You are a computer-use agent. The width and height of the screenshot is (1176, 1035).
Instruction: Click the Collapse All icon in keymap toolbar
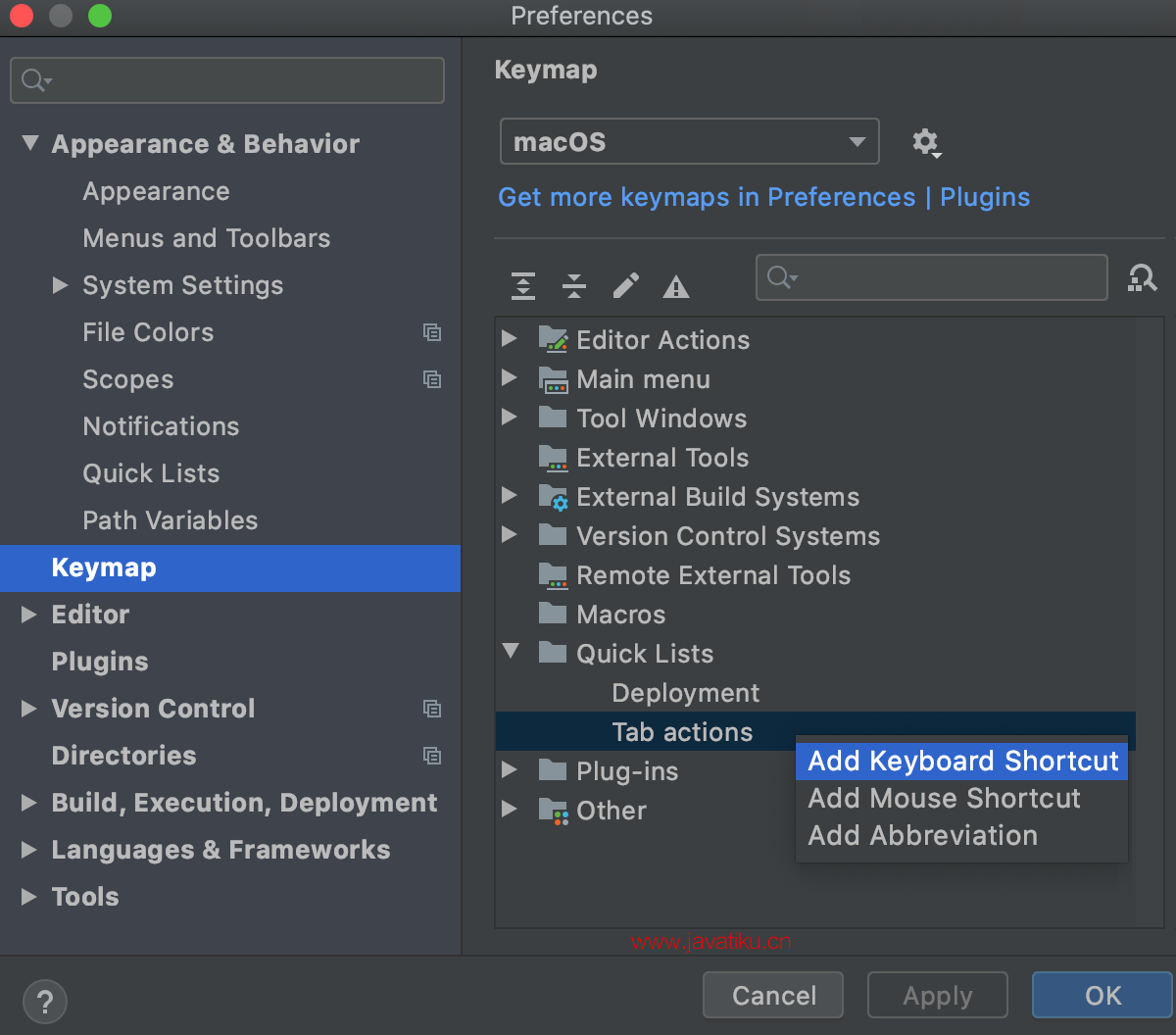(574, 285)
